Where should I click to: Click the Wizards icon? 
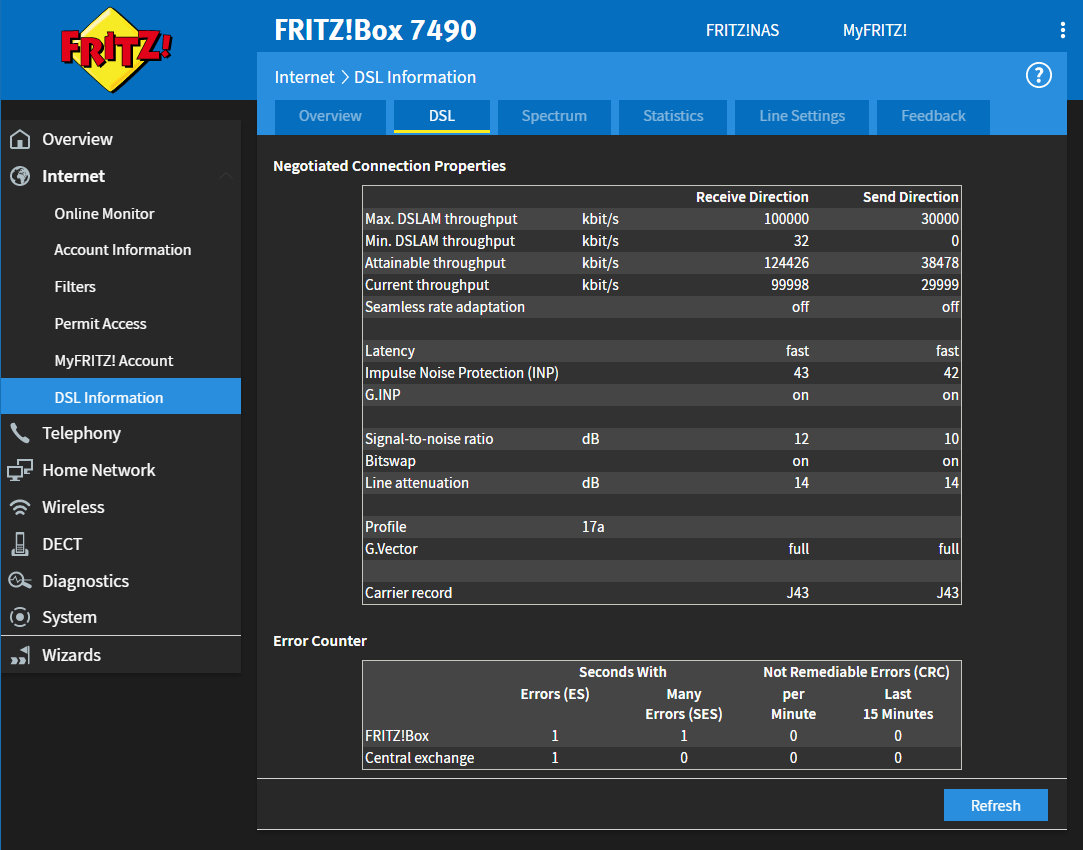coord(20,655)
